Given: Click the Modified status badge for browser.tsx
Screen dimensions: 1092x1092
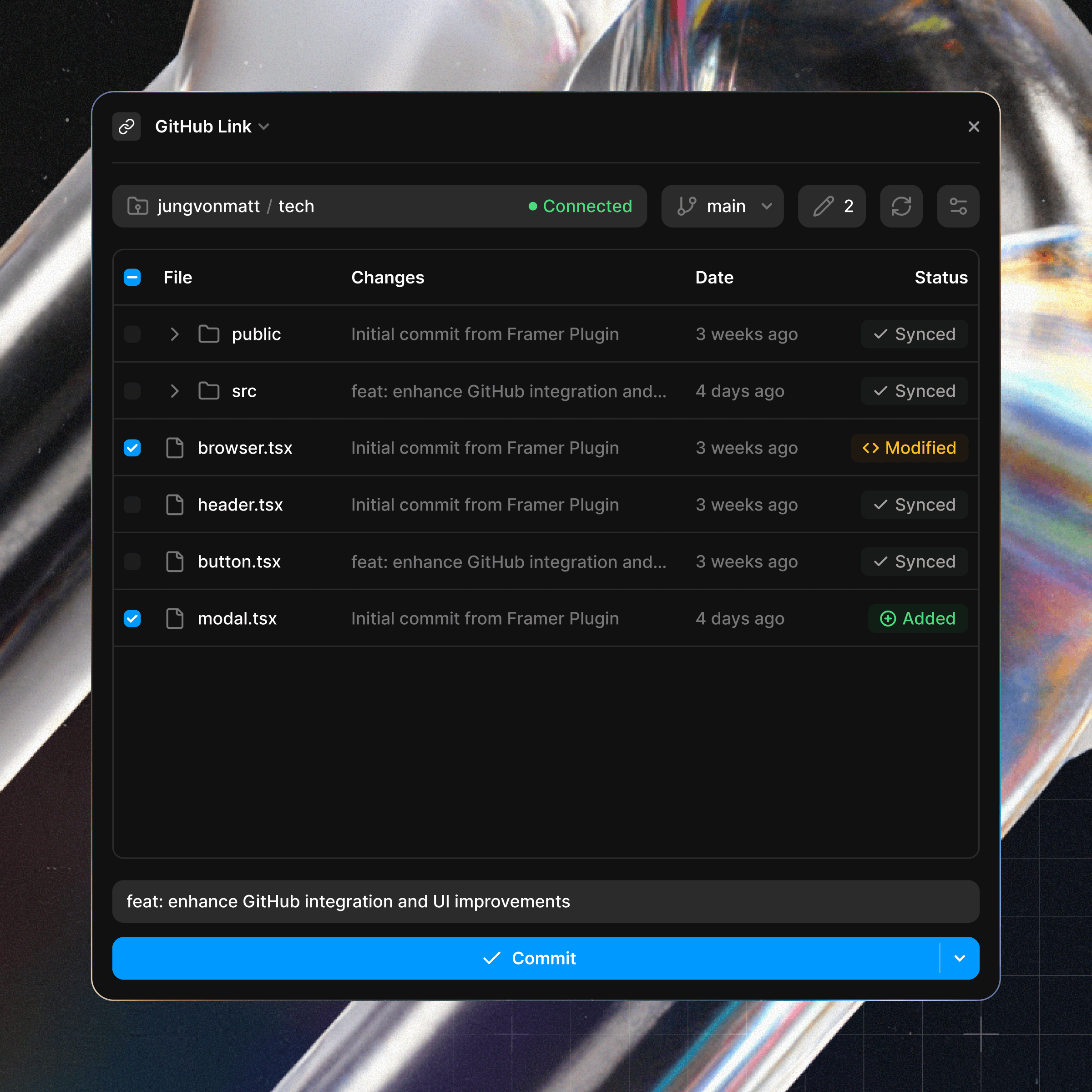Looking at the screenshot, I should click(x=909, y=448).
